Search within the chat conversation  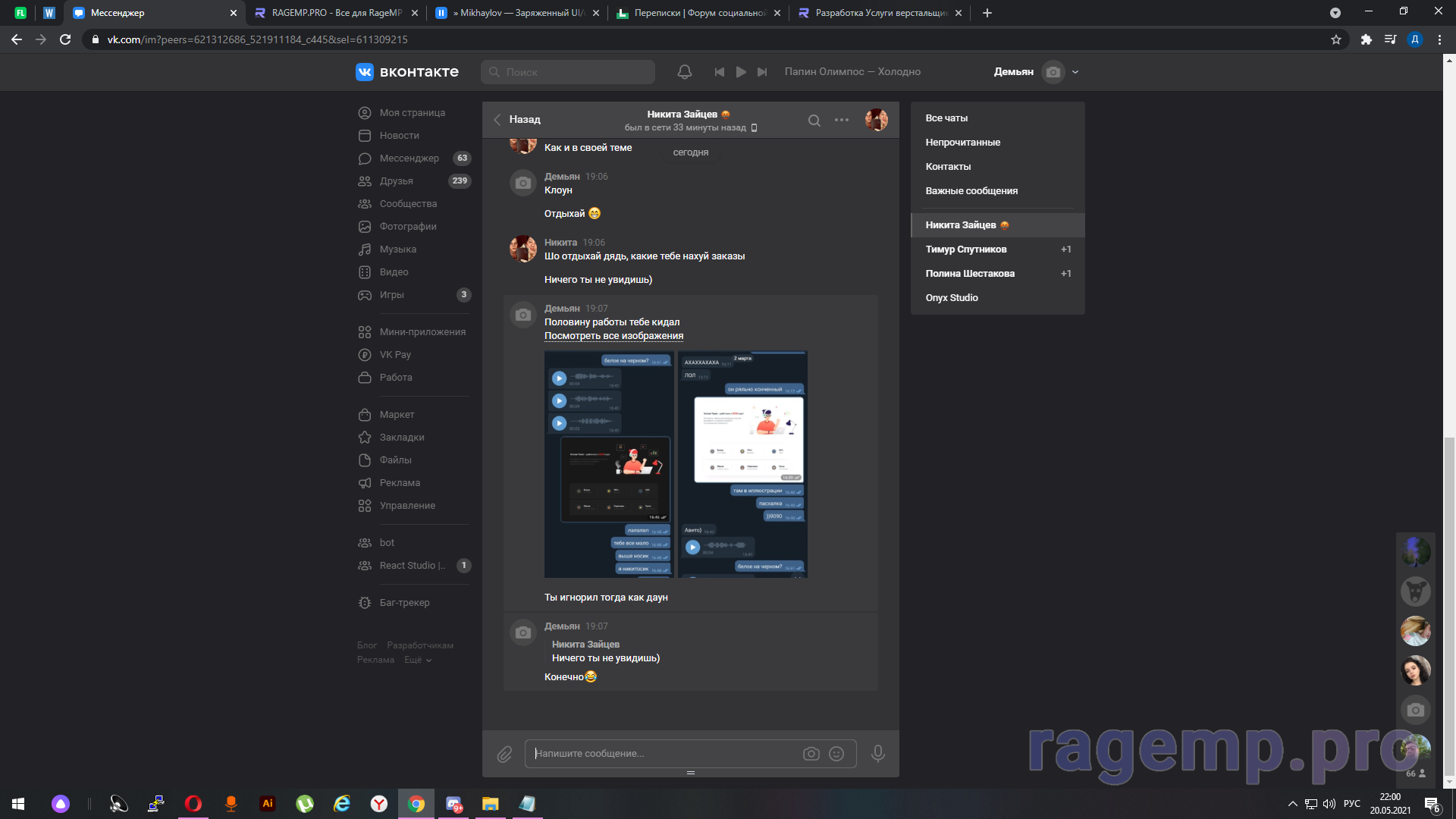click(814, 121)
